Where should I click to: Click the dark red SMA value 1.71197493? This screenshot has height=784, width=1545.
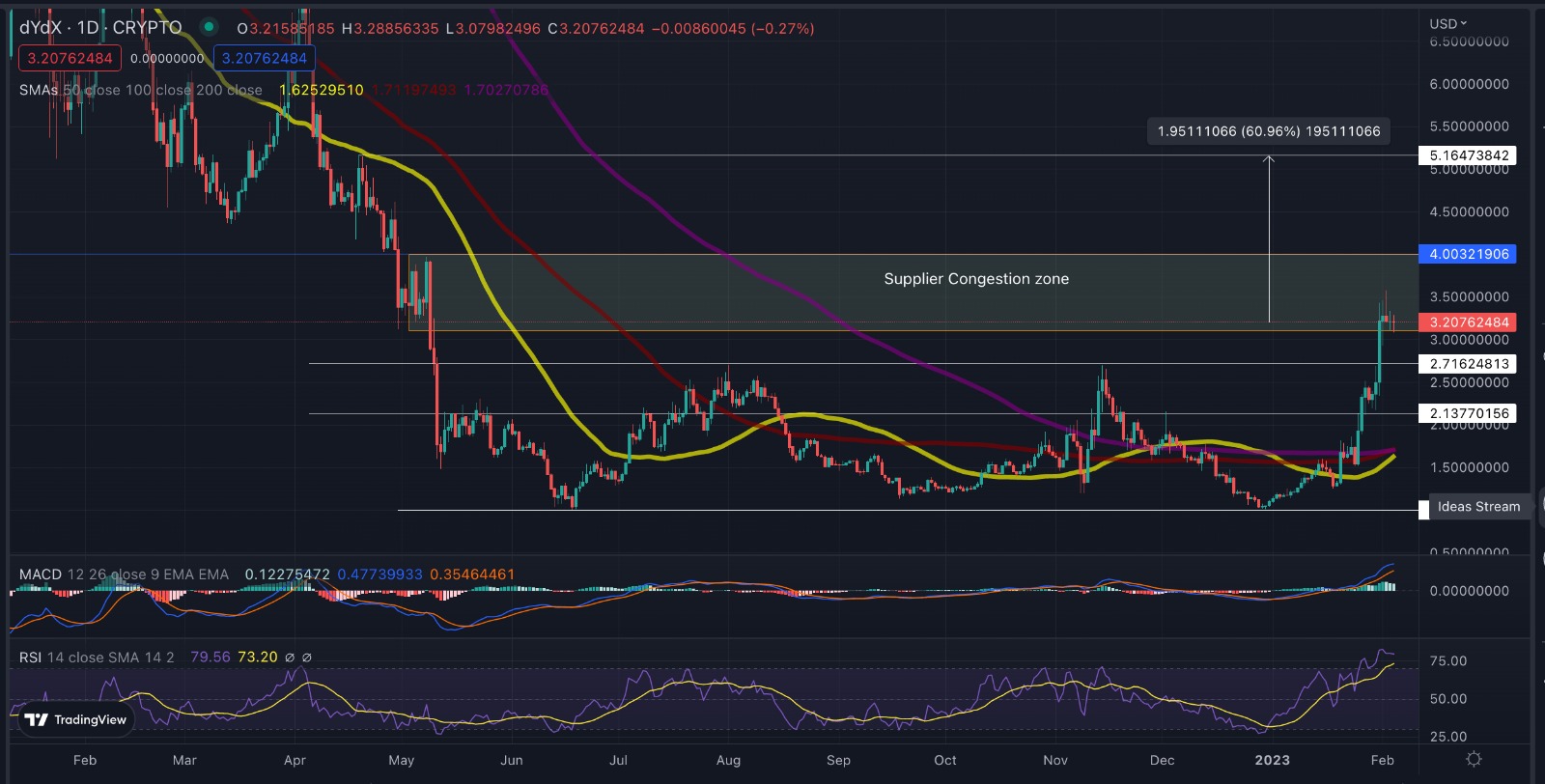pos(413,90)
